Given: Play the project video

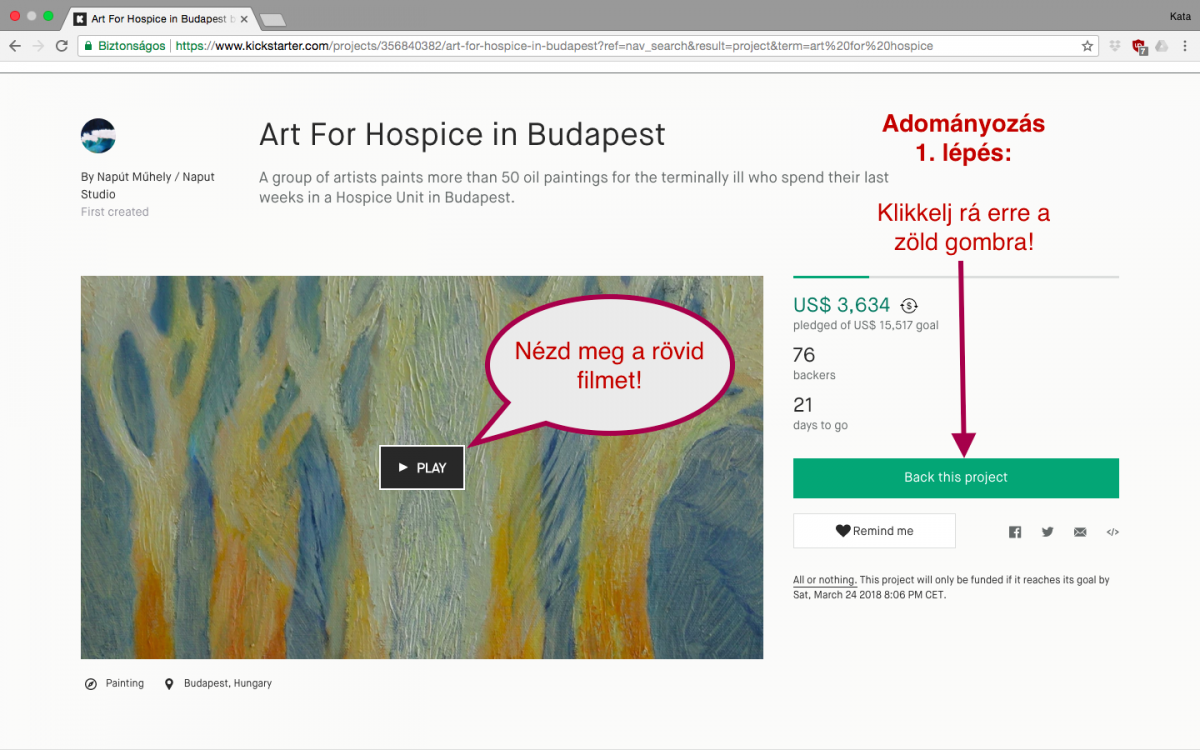Looking at the screenshot, I should click(x=422, y=467).
